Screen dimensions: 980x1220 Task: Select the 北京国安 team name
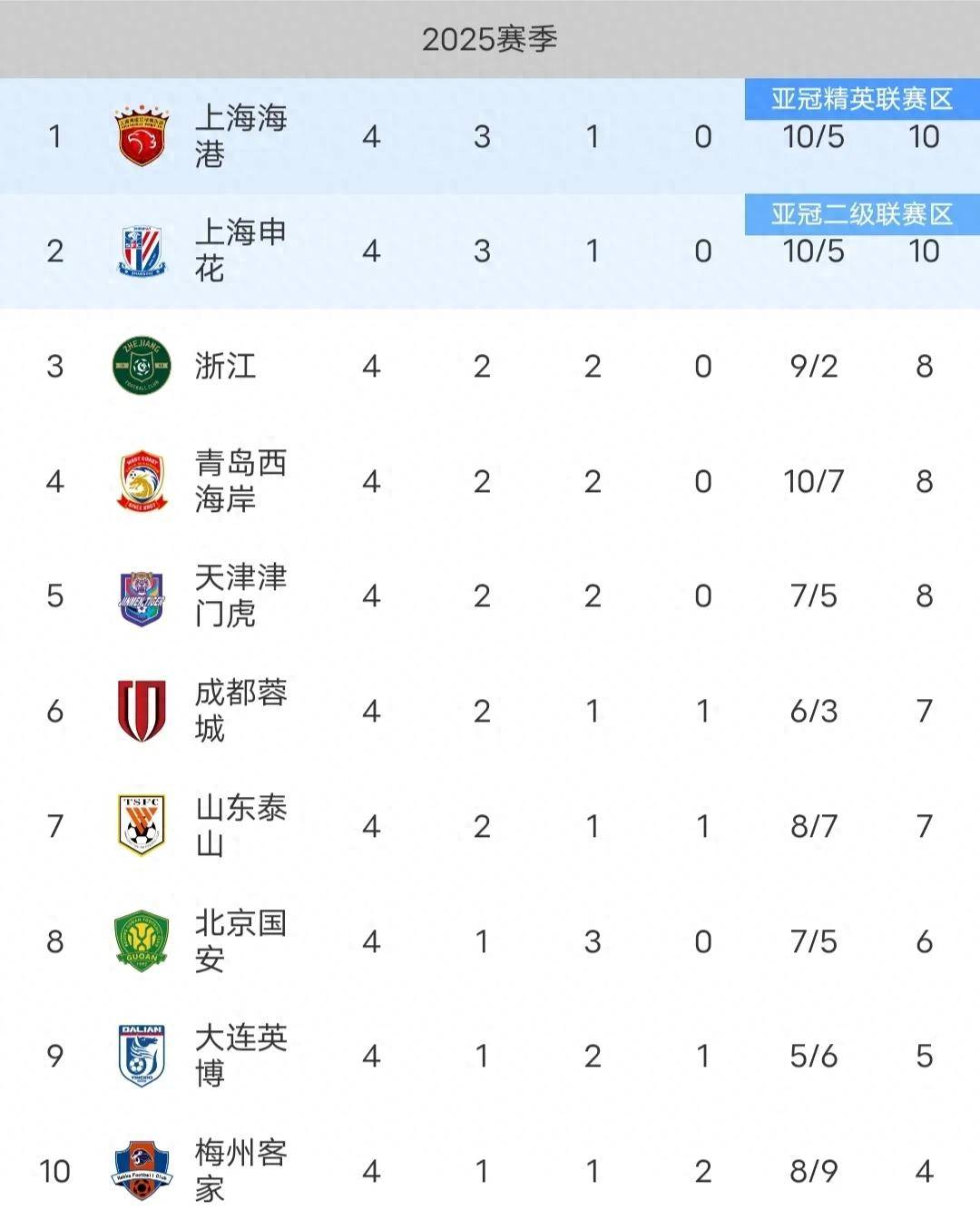pyautogui.click(x=240, y=941)
